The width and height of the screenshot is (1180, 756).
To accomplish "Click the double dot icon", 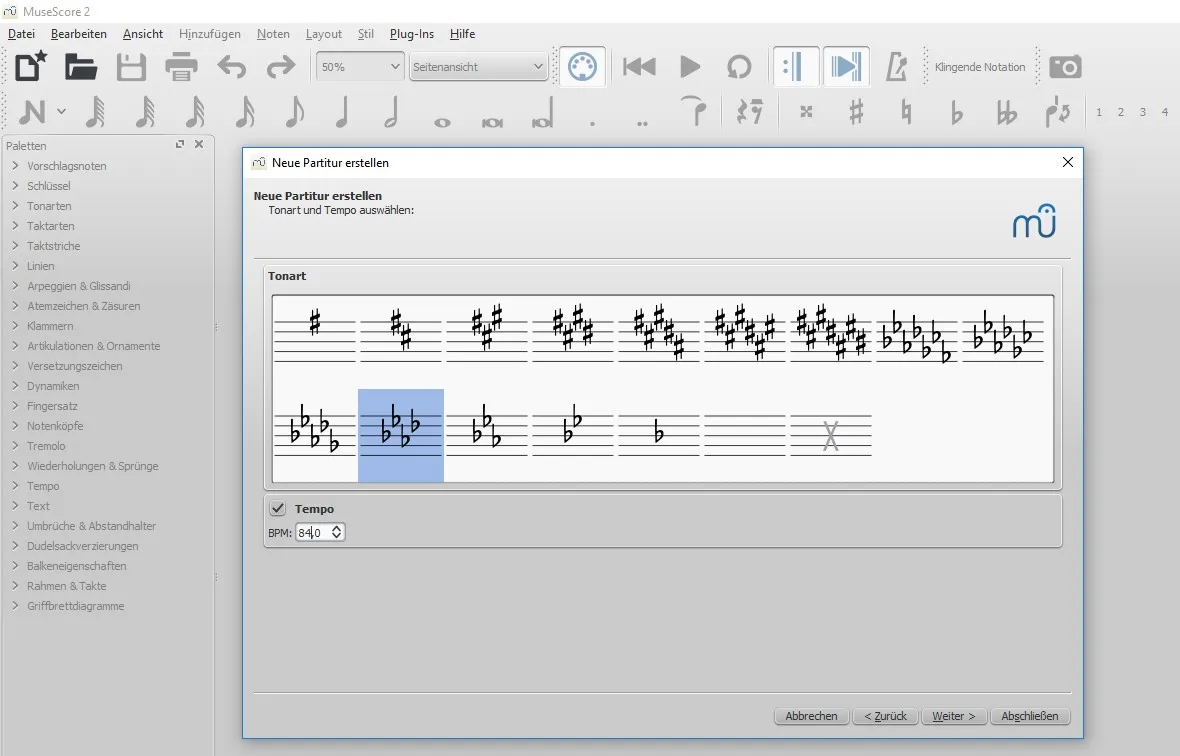I will coord(642,123).
